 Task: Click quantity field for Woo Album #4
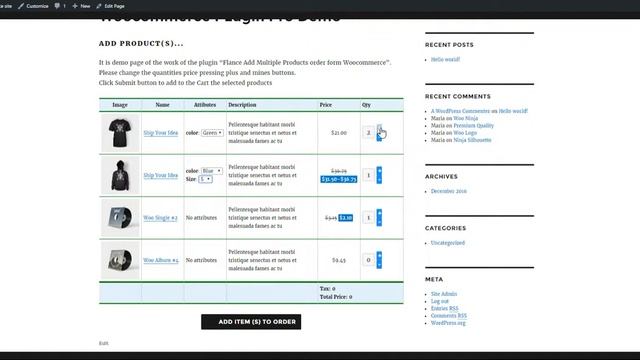click(x=368, y=260)
